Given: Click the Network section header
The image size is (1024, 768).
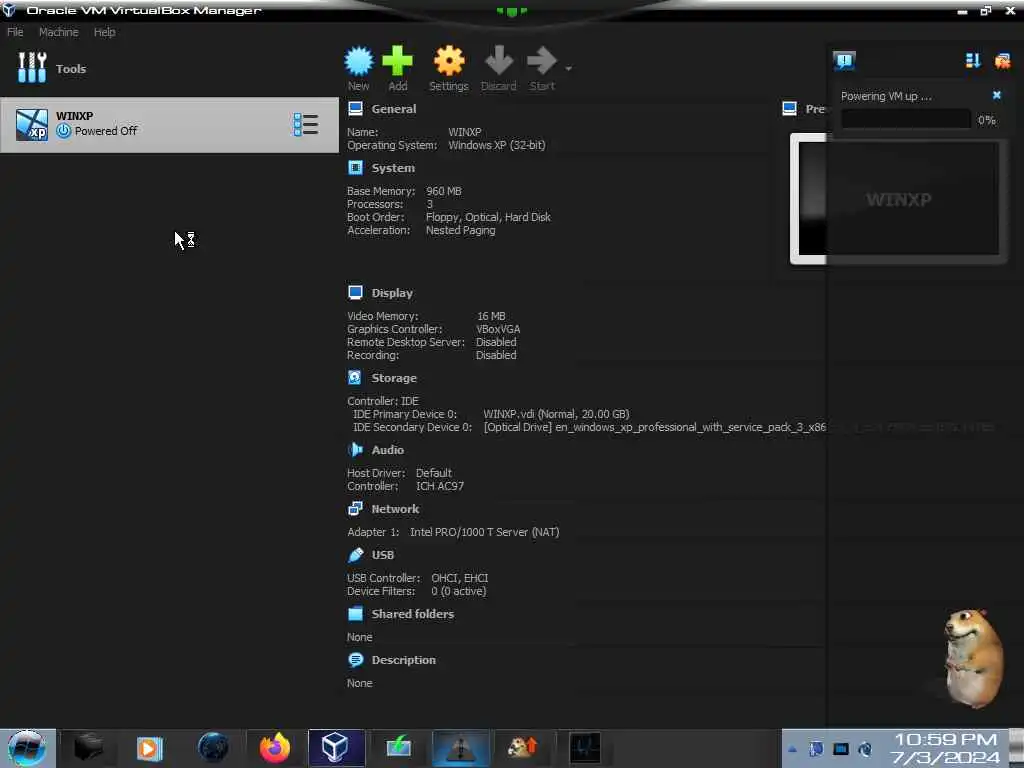Looking at the screenshot, I should pyautogui.click(x=395, y=509).
